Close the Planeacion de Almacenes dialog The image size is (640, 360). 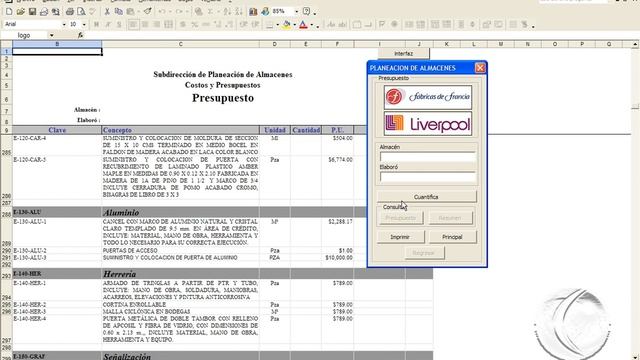pyautogui.click(x=480, y=68)
